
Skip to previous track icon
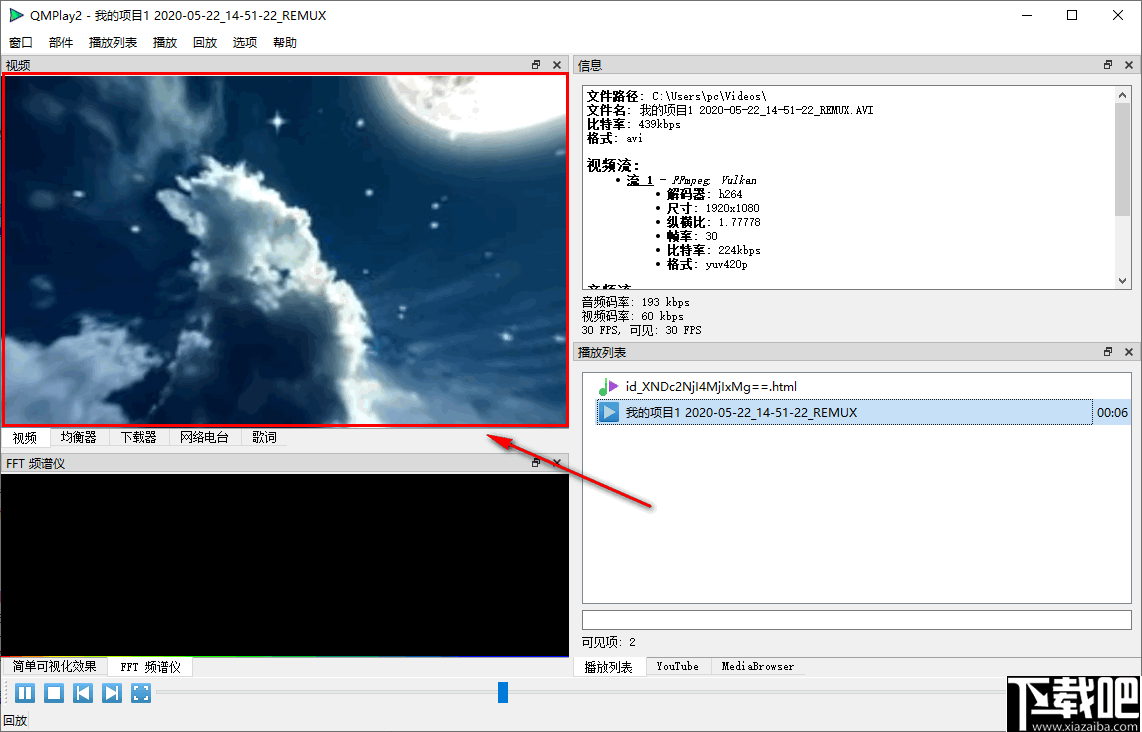click(x=82, y=692)
